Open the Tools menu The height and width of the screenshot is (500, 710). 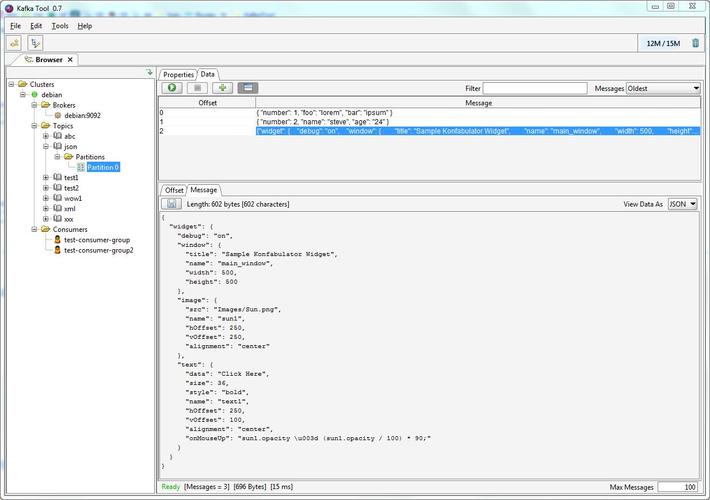pos(60,26)
